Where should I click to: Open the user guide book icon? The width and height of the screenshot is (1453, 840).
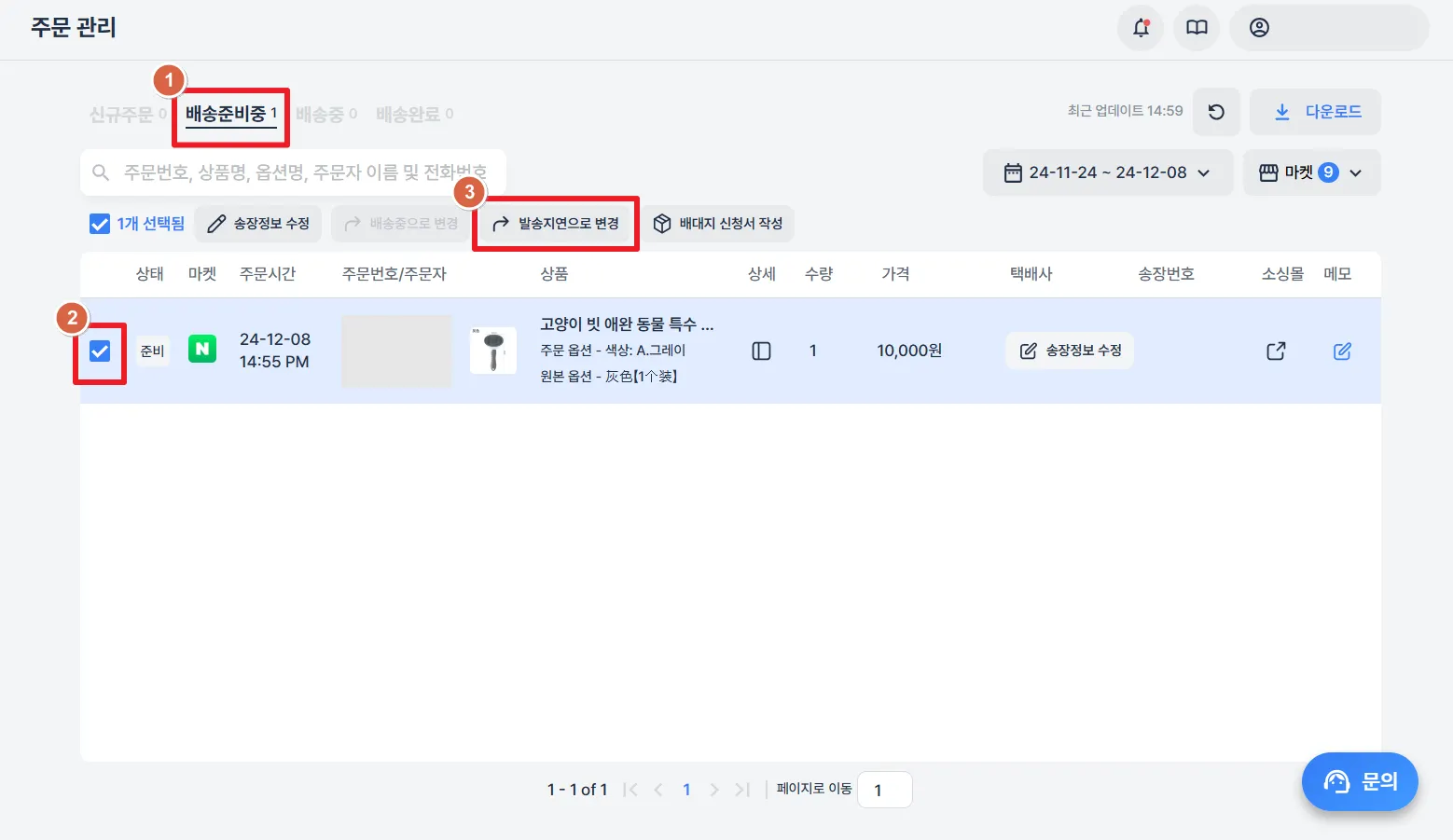(1196, 28)
